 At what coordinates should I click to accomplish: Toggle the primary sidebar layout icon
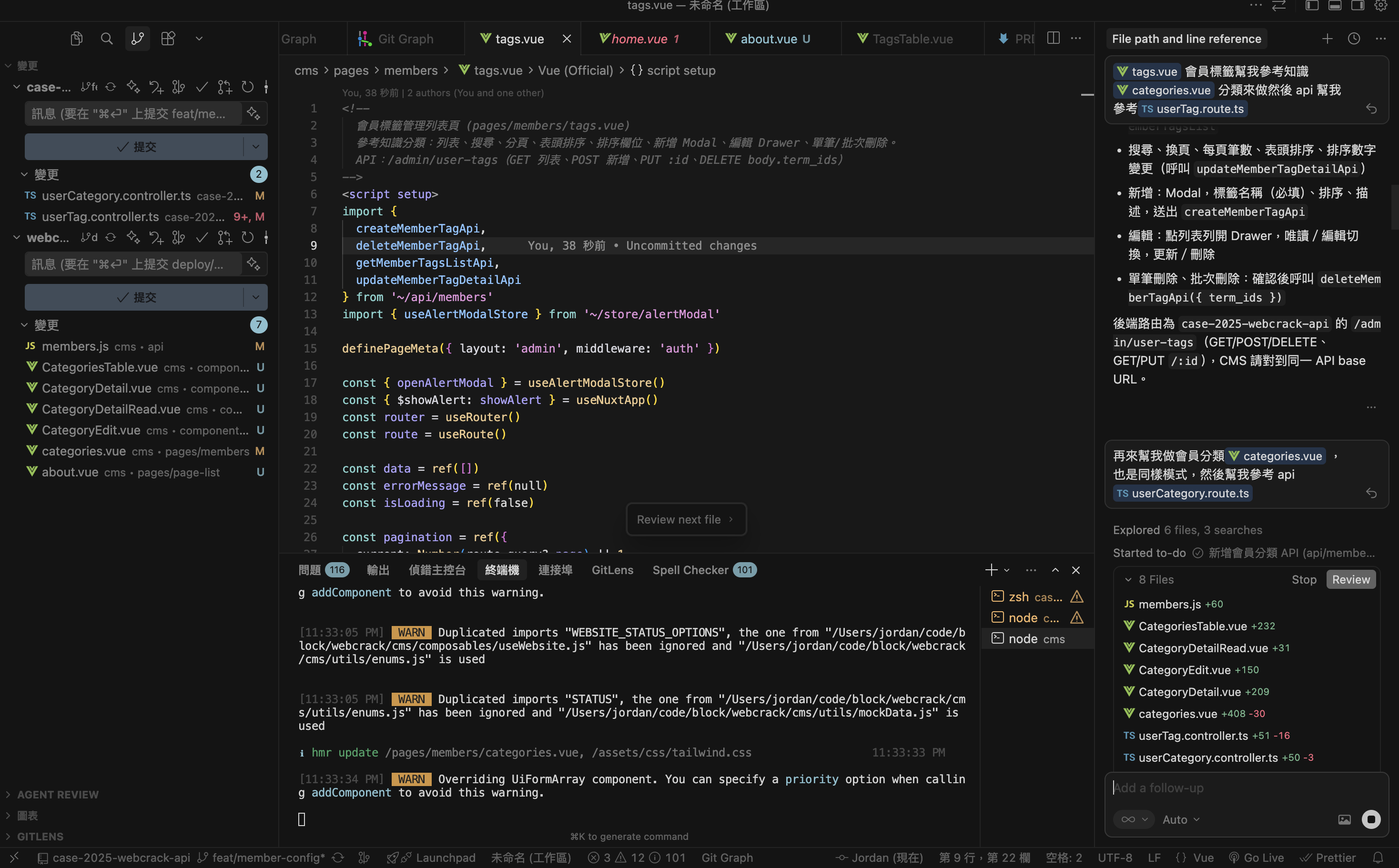[x=1312, y=6]
